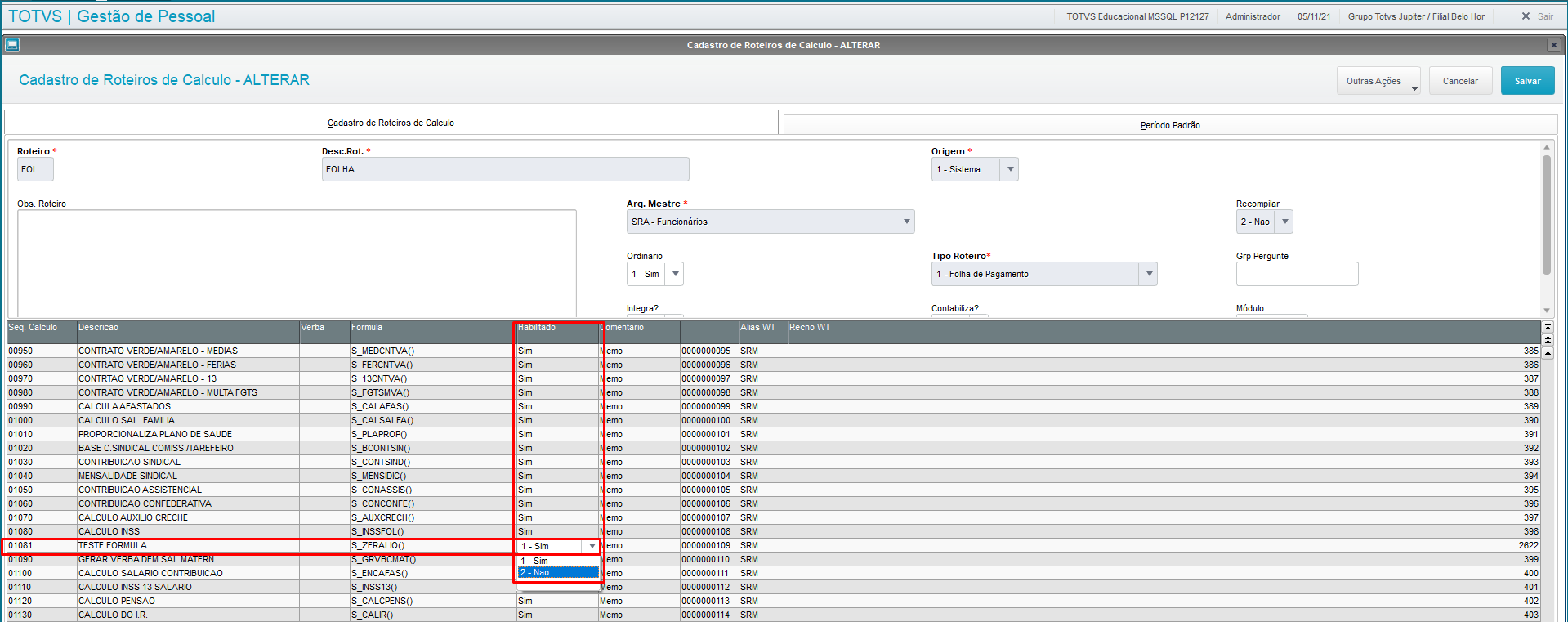This screenshot has height=622, width=1568.
Task: Select row CONTRIBUICAO SINDICAL
Action: (773, 463)
